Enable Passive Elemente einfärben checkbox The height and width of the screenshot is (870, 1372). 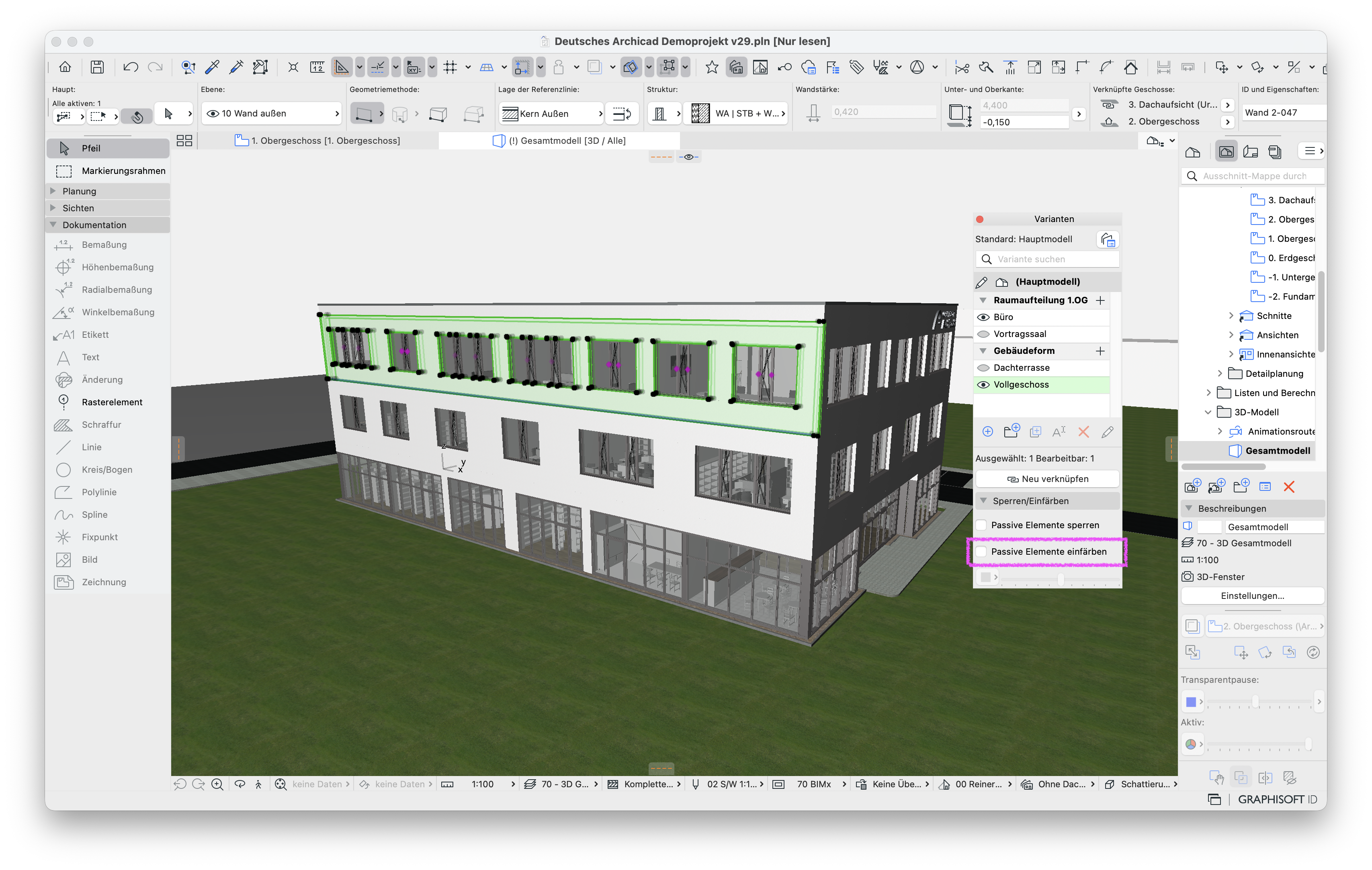pyautogui.click(x=981, y=552)
